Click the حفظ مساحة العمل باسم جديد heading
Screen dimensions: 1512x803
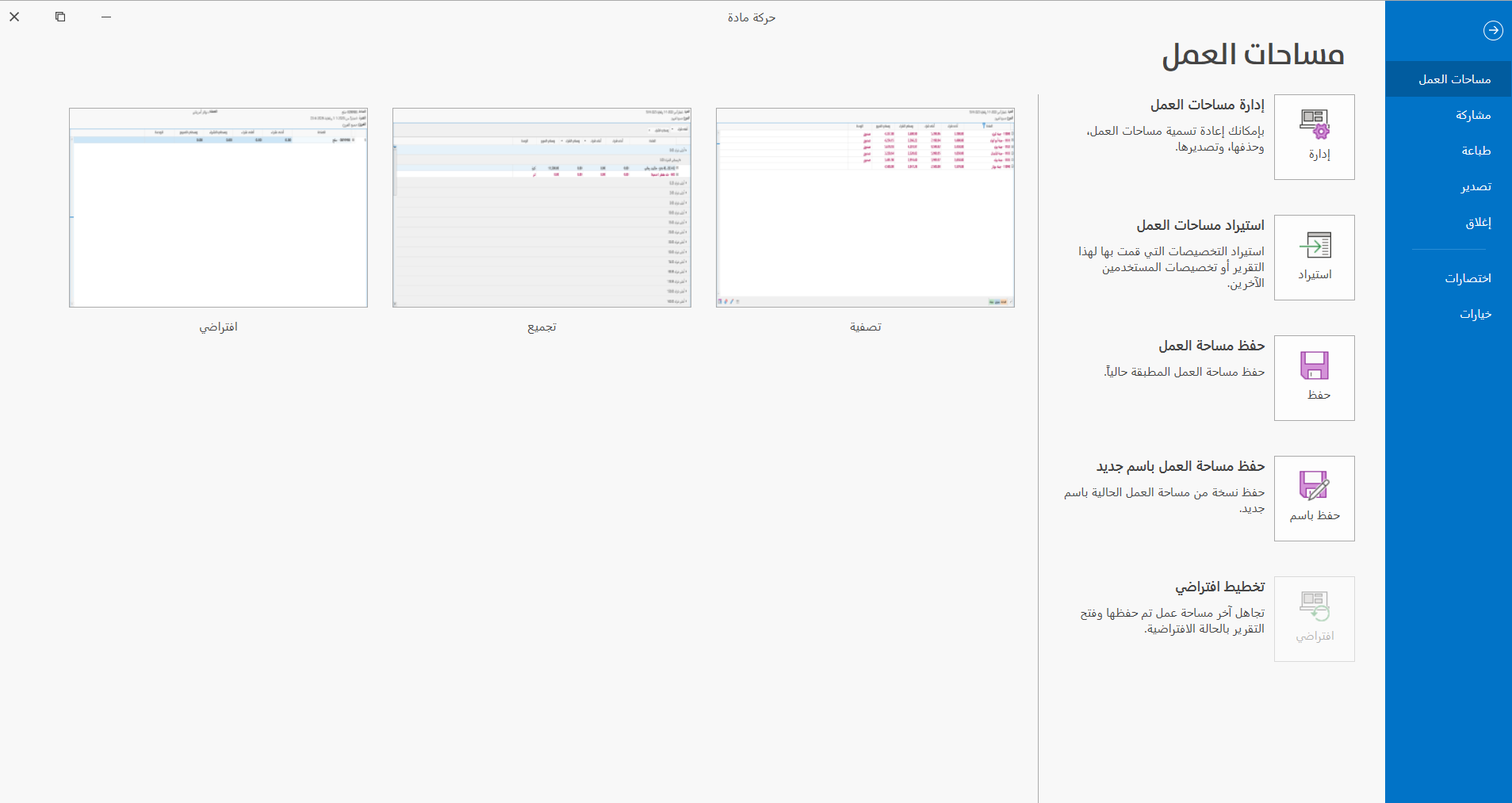pyautogui.click(x=1181, y=466)
